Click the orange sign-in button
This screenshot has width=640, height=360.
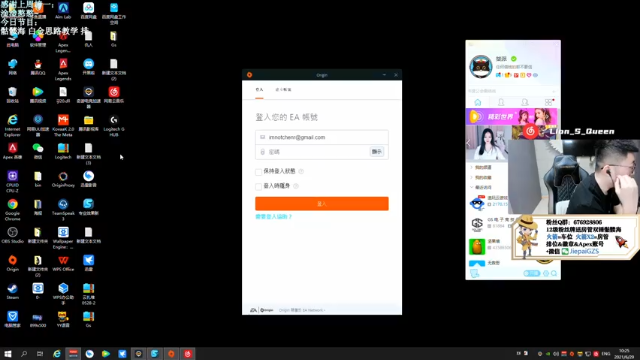coord(322,204)
